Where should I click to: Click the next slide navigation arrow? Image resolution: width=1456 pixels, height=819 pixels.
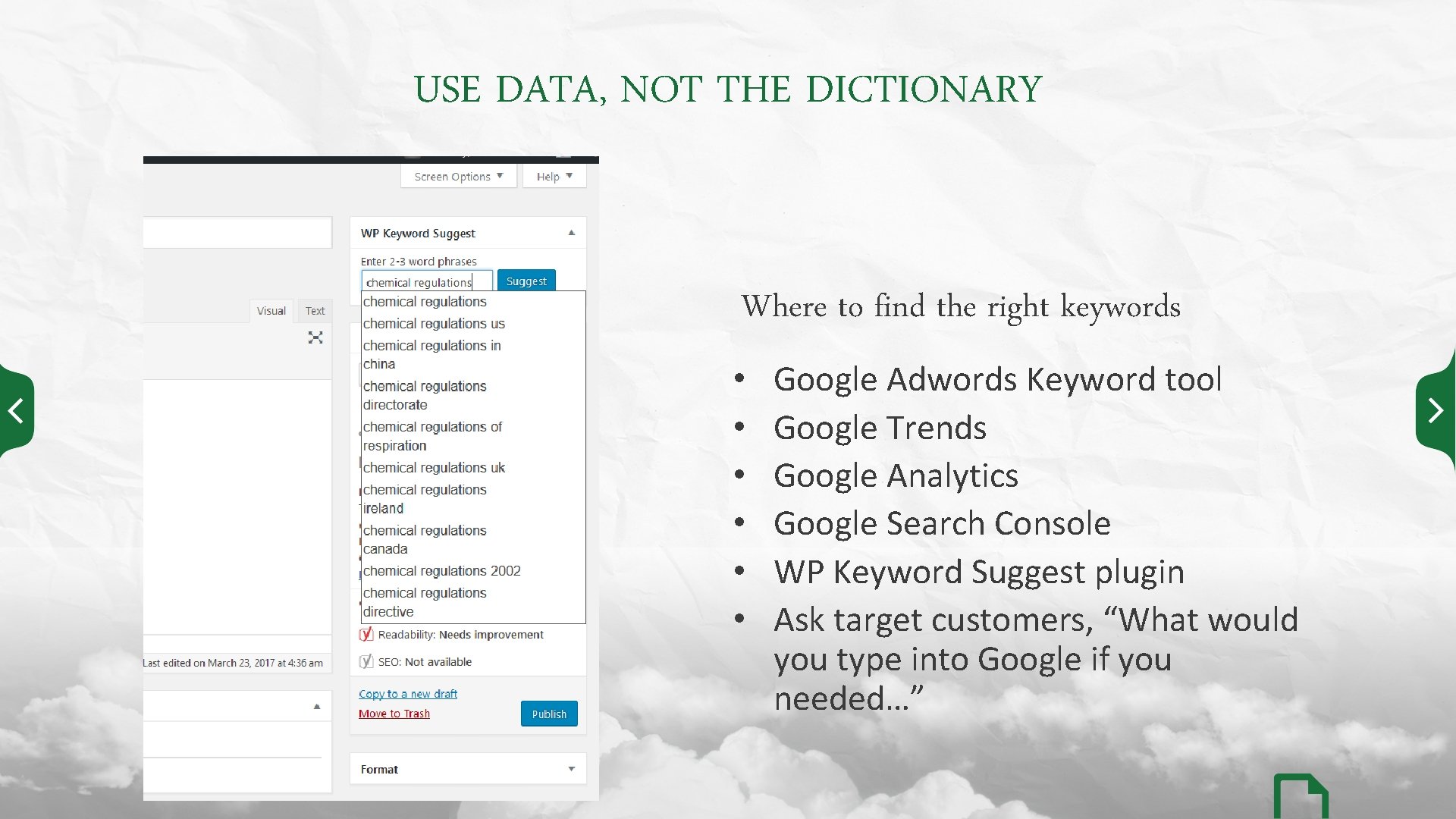pos(1436,409)
